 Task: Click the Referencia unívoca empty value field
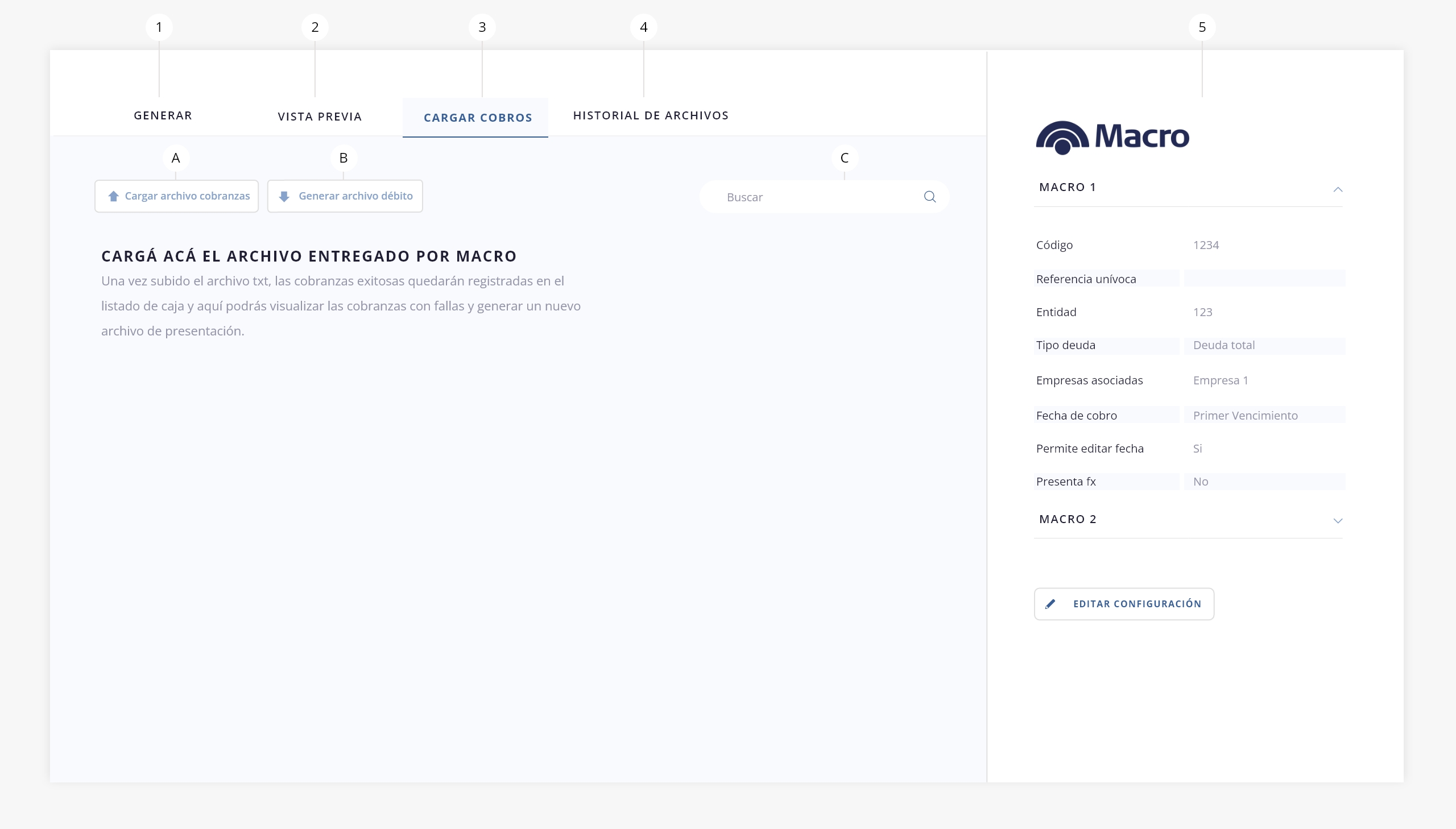pos(1264,279)
